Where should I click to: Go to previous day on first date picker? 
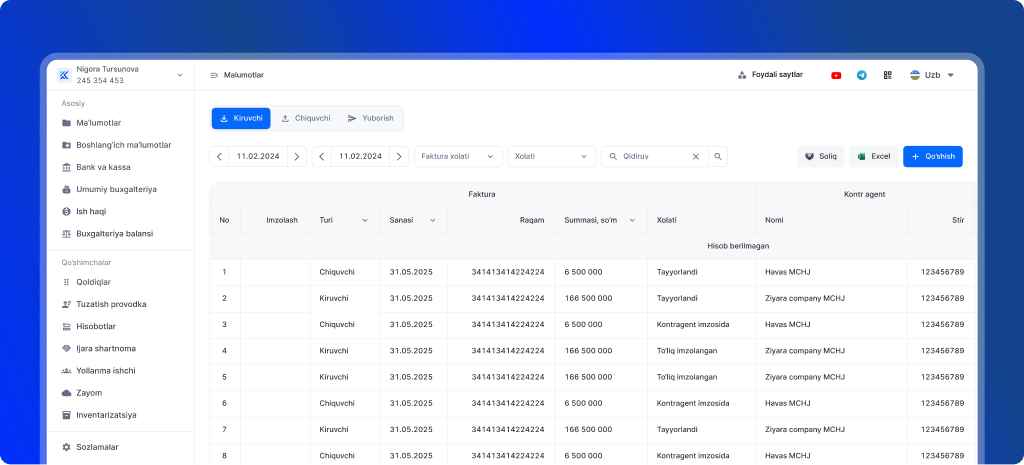(x=219, y=157)
